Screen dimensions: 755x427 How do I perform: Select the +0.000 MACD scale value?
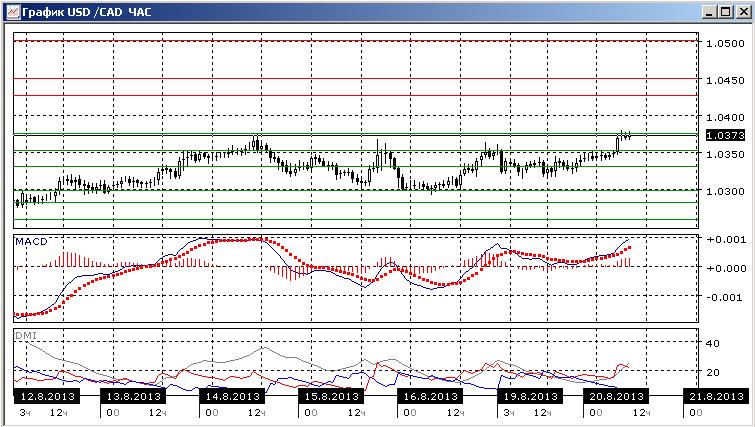[x=726, y=269]
